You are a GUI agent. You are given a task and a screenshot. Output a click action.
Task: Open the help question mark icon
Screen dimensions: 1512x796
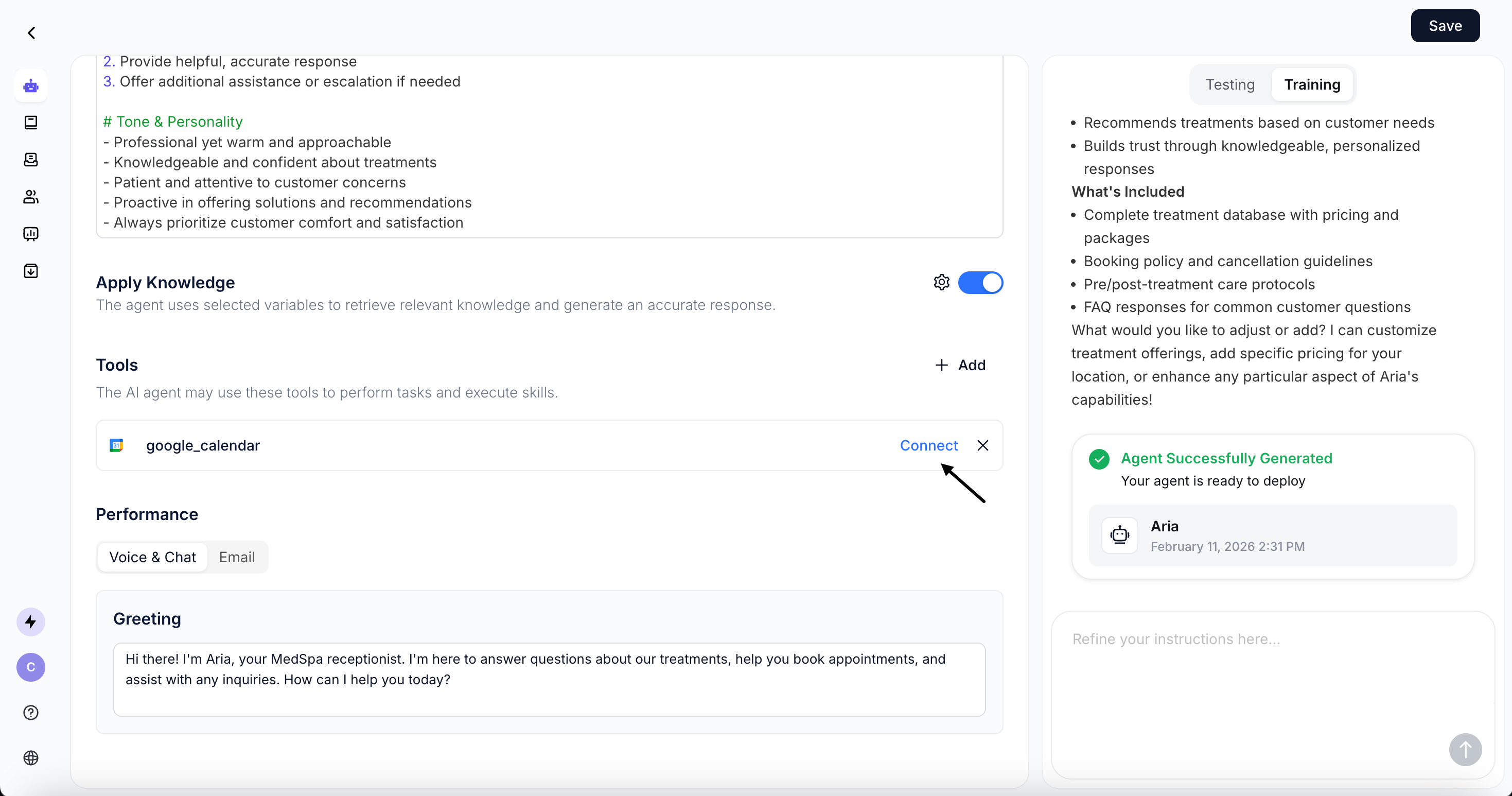pyautogui.click(x=31, y=712)
